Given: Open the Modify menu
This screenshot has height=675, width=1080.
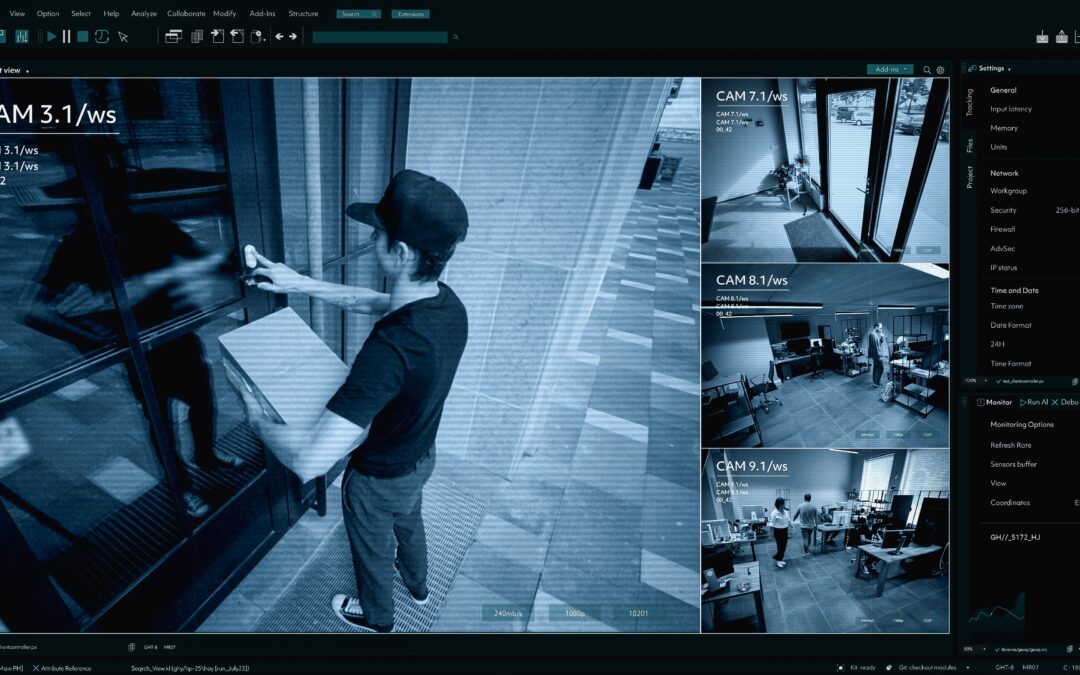Looking at the screenshot, I should [x=225, y=14].
